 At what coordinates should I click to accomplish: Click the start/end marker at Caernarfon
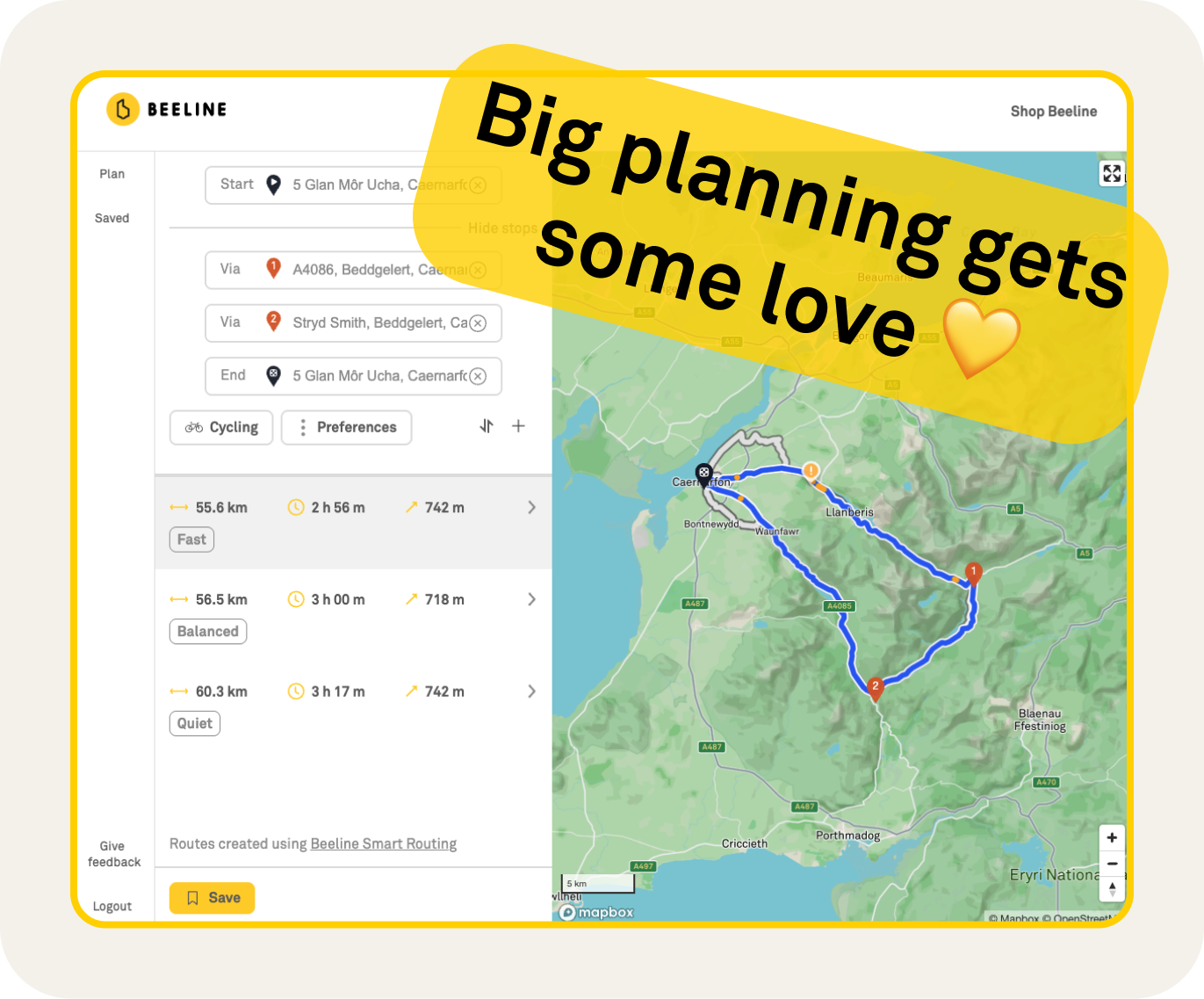[x=703, y=474]
